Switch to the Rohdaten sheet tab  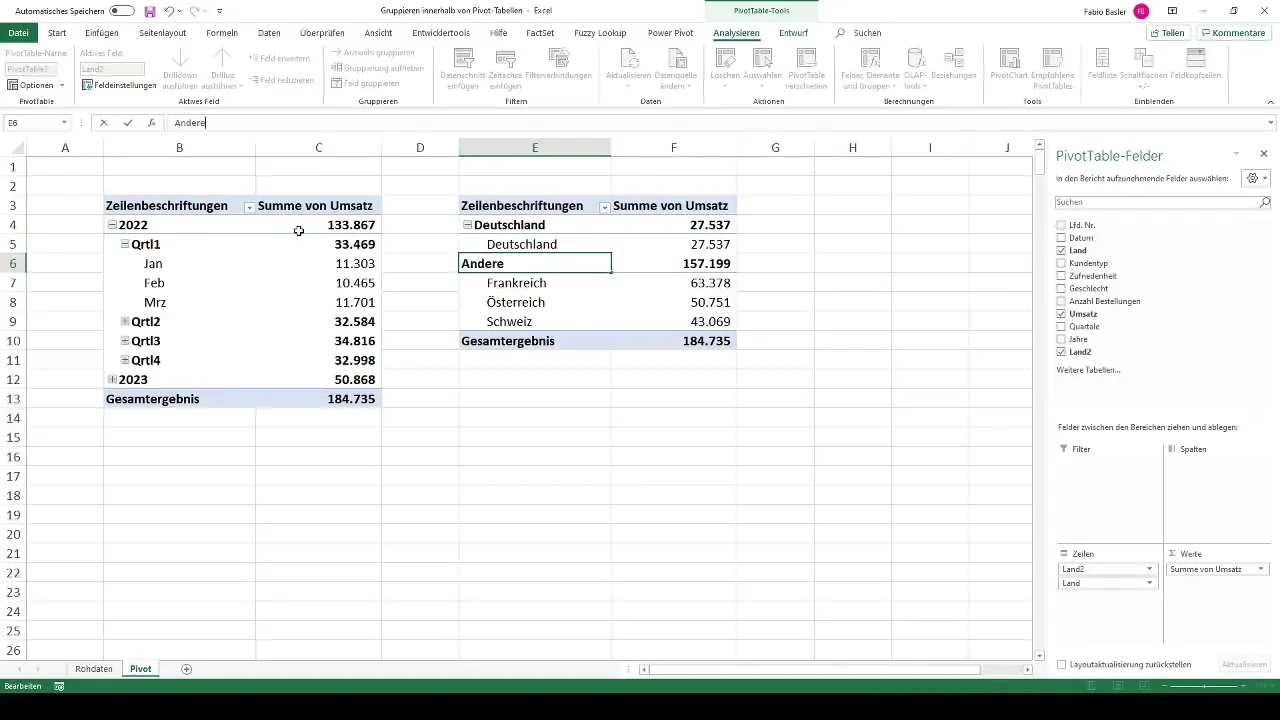click(x=94, y=669)
